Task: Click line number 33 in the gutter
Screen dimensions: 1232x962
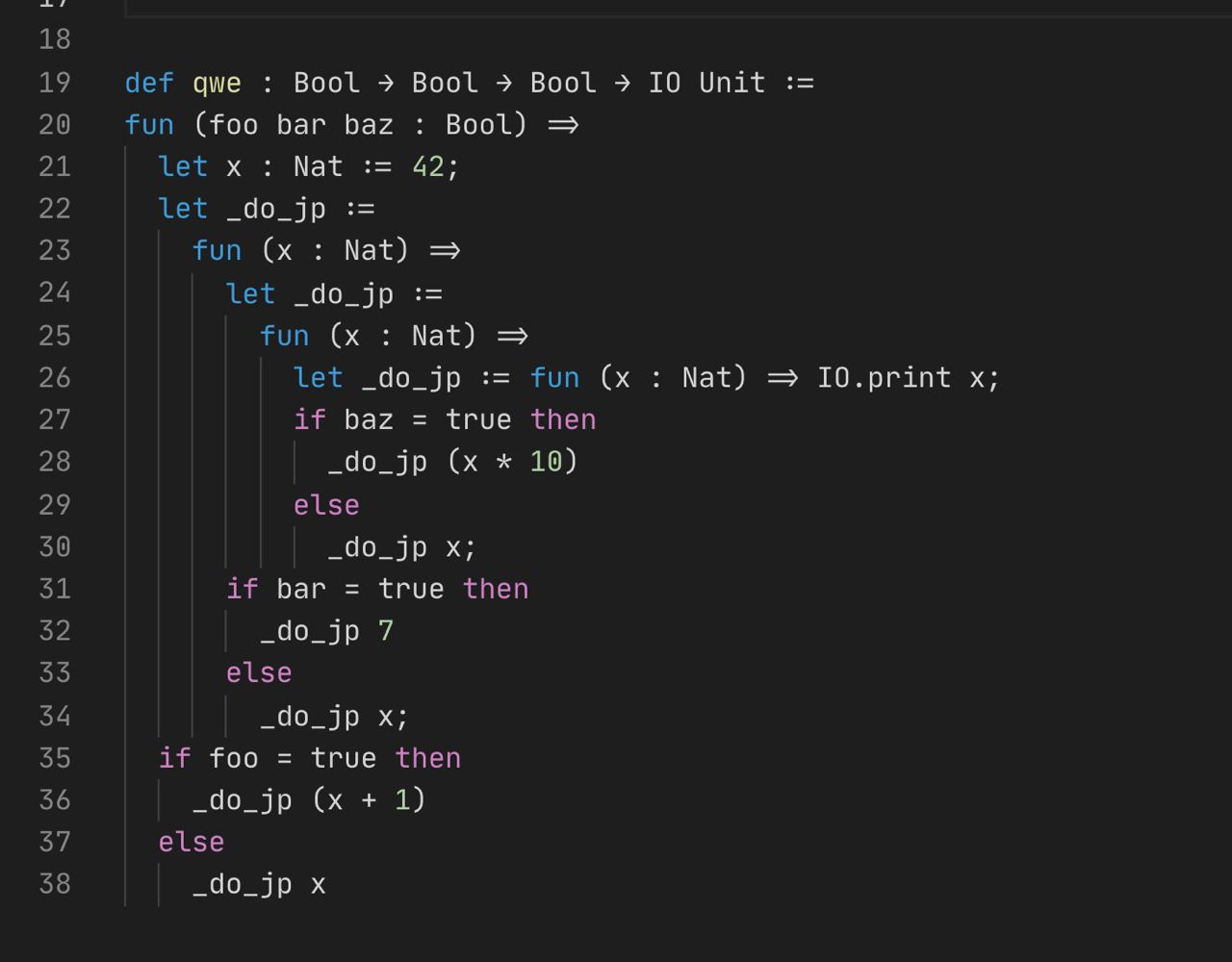Action: pos(55,673)
